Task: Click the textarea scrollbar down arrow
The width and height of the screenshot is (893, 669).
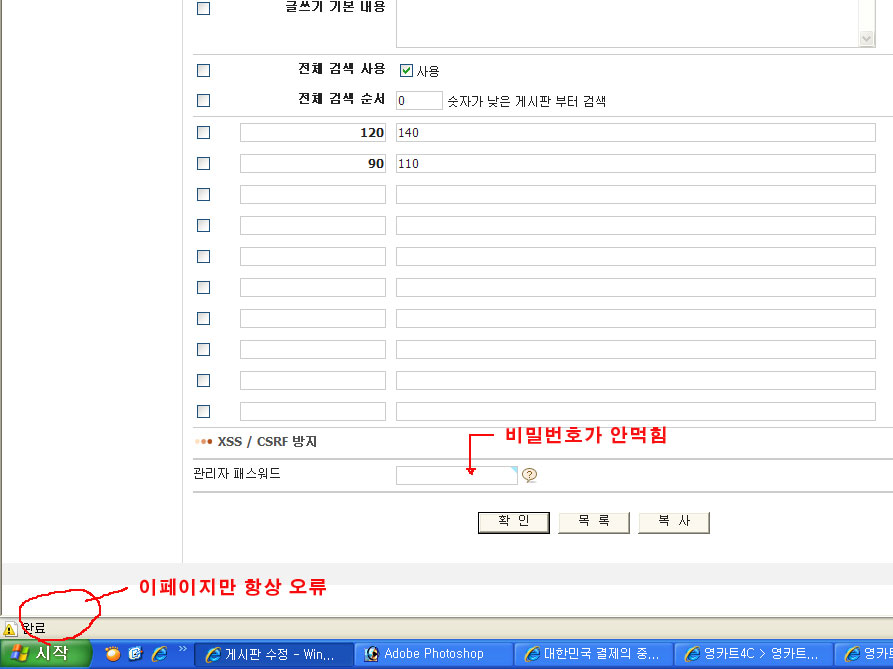Action: pyautogui.click(x=867, y=38)
